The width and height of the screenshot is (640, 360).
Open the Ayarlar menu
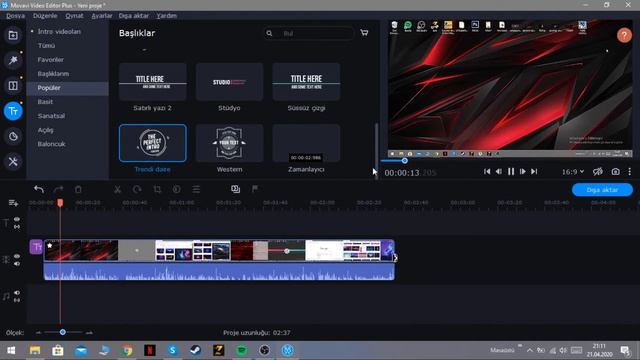[102, 16]
